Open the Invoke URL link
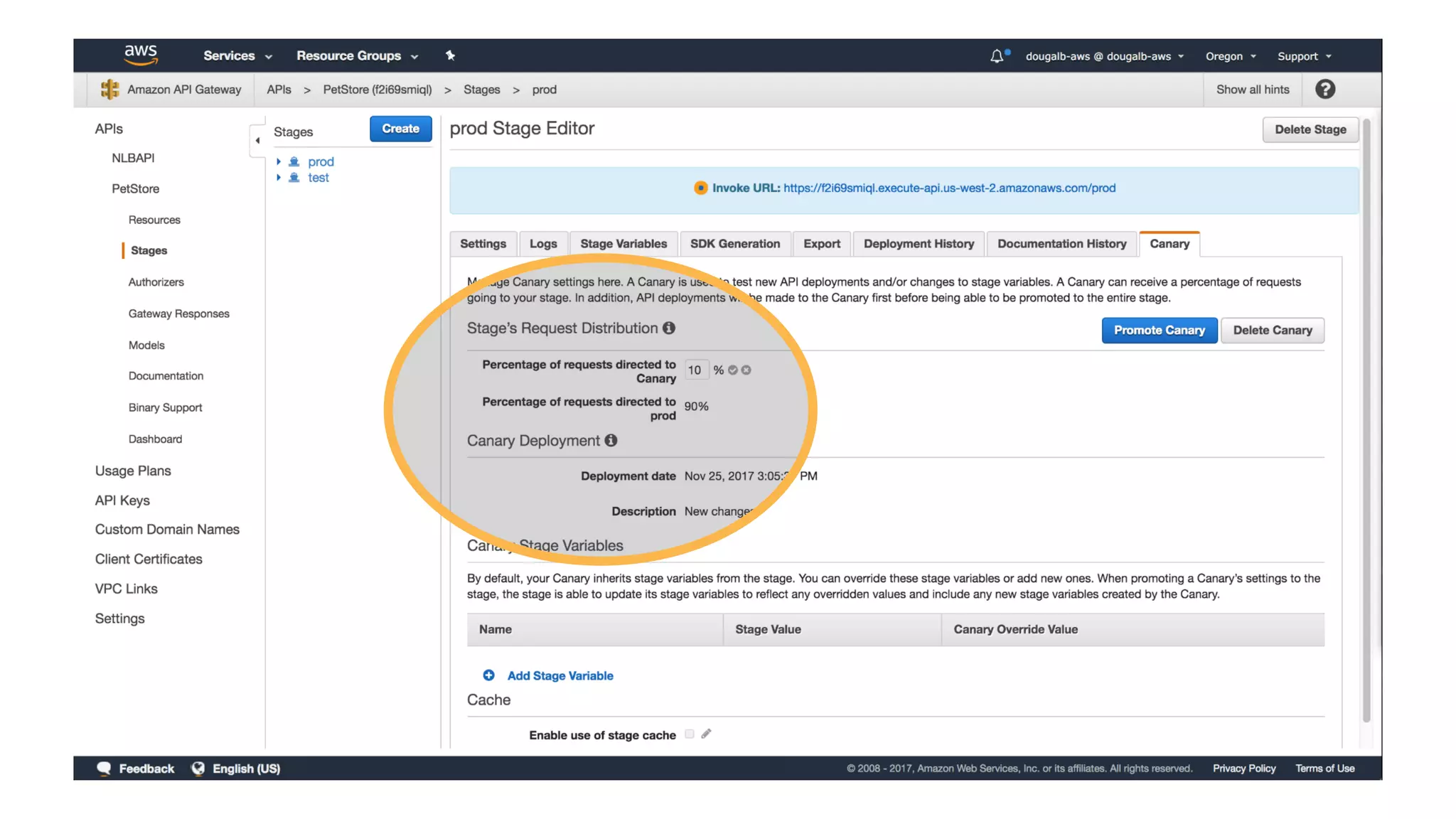 [949, 188]
